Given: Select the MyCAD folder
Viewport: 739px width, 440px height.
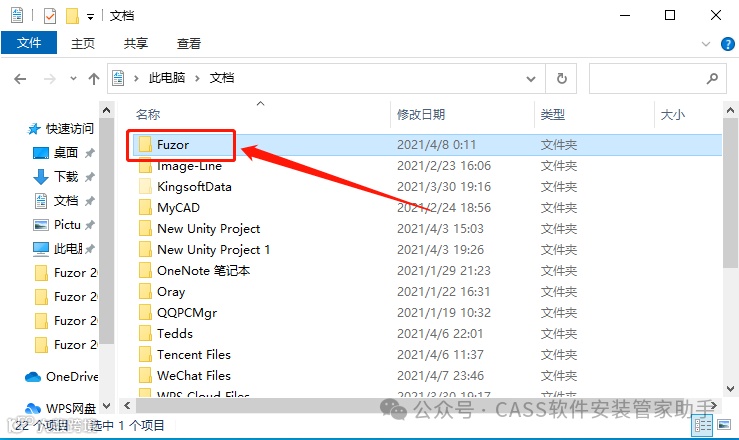Looking at the screenshot, I should pyautogui.click(x=178, y=208).
